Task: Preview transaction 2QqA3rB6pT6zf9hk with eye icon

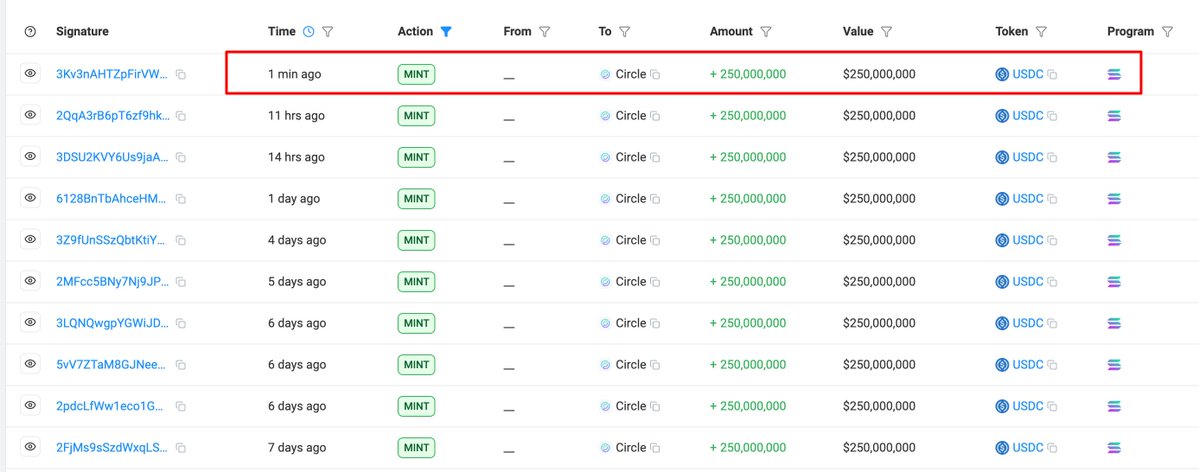Action: pos(30,115)
